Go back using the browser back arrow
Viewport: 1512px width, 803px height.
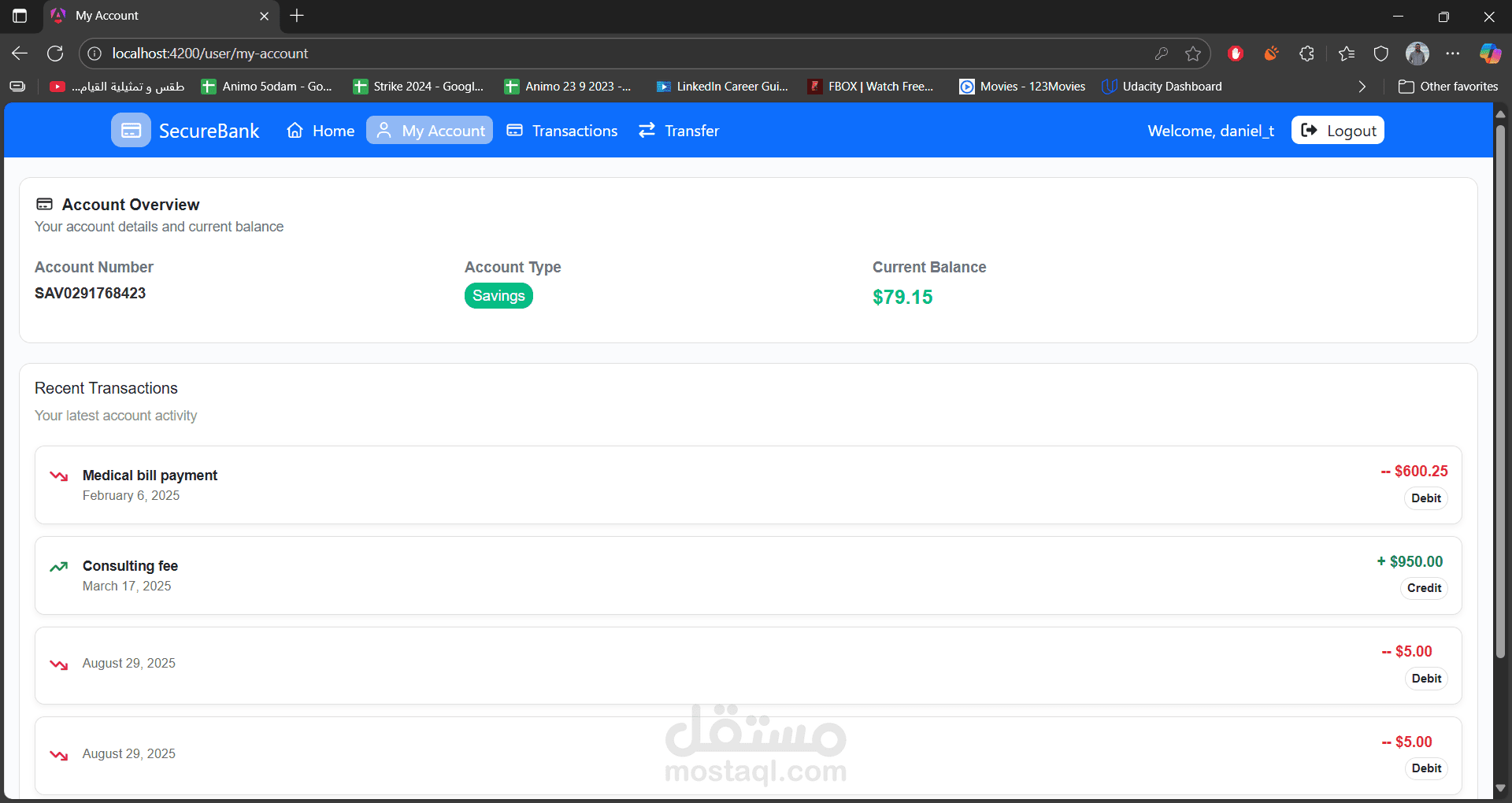pyautogui.click(x=20, y=54)
